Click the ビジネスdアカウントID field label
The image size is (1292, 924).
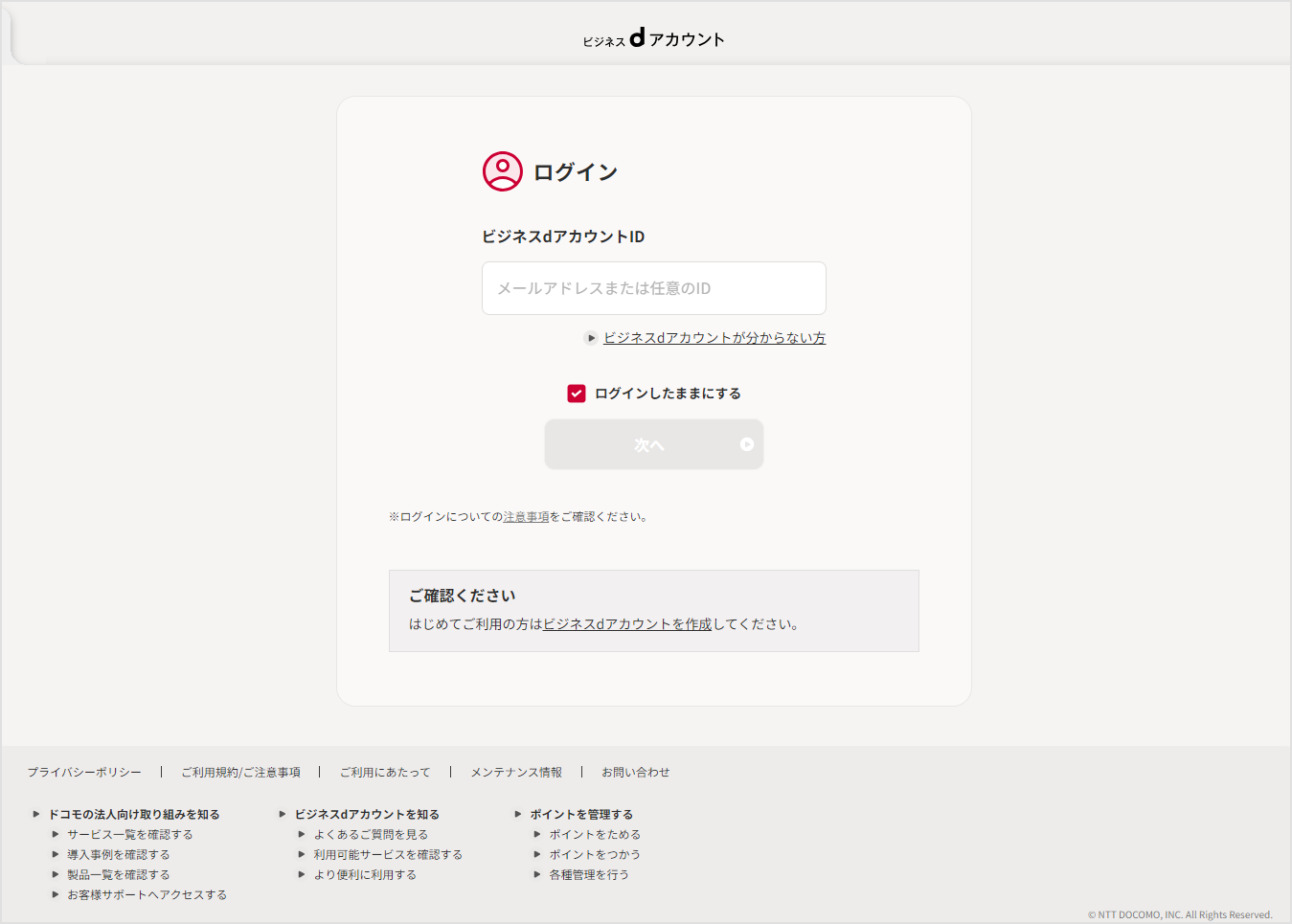pos(563,237)
